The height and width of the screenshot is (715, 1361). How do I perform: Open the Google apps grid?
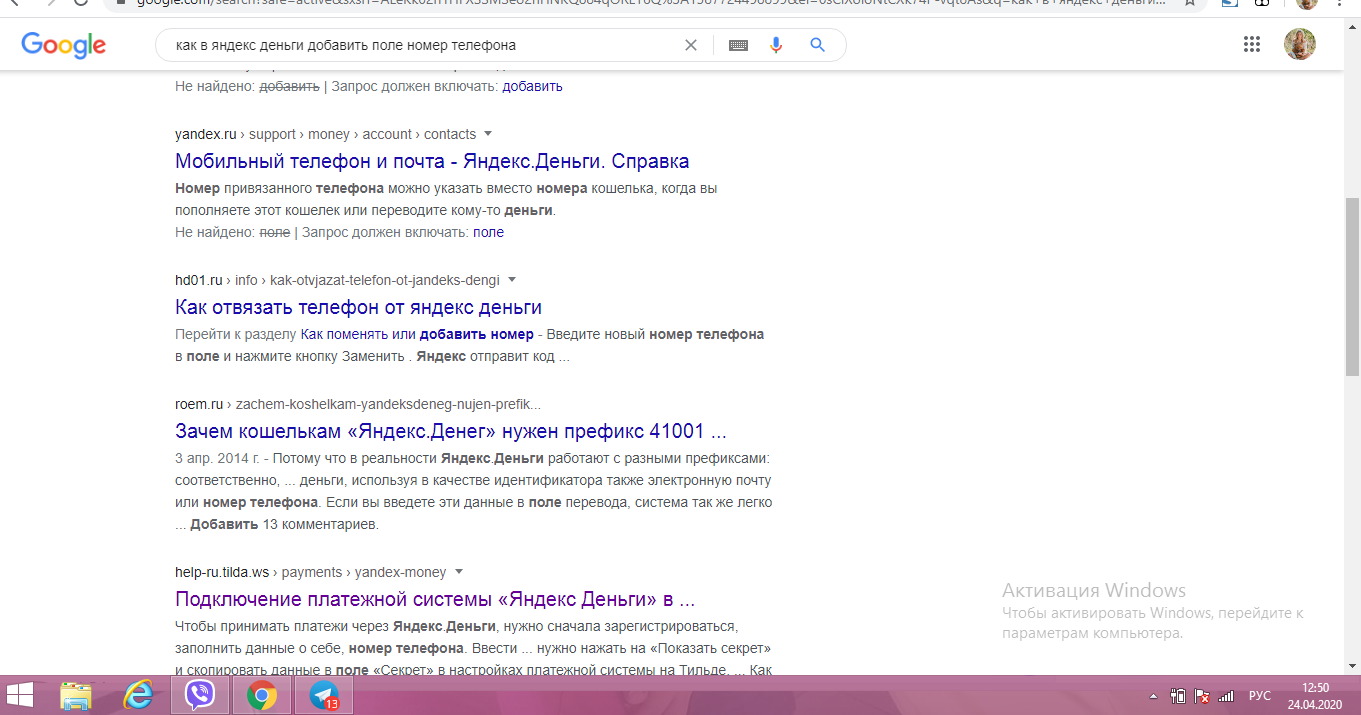pos(1251,44)
